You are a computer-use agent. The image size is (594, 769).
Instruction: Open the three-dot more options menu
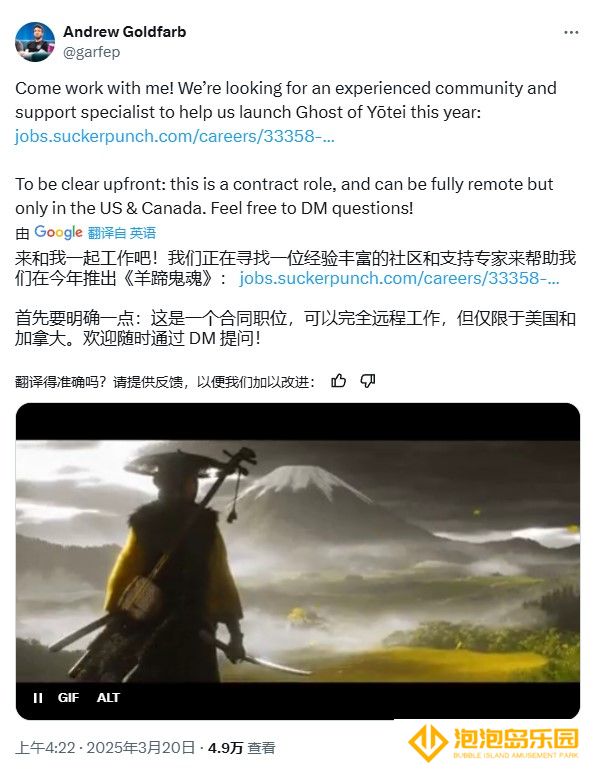570,32
